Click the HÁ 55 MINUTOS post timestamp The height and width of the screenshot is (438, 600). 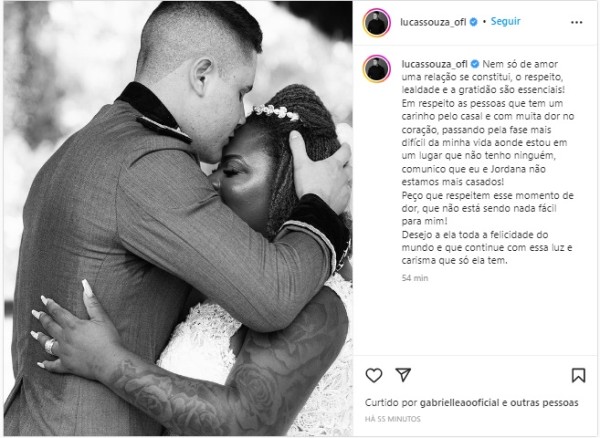[393, 419]
